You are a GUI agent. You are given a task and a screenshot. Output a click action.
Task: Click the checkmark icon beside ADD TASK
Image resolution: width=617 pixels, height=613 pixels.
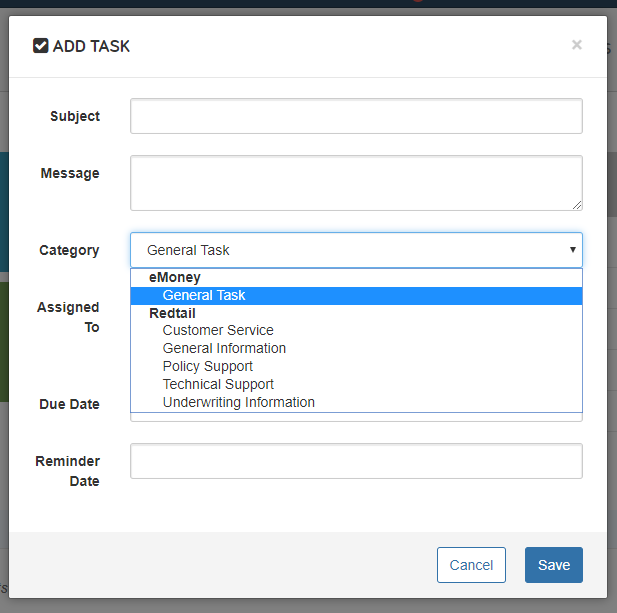coord(41,46)
